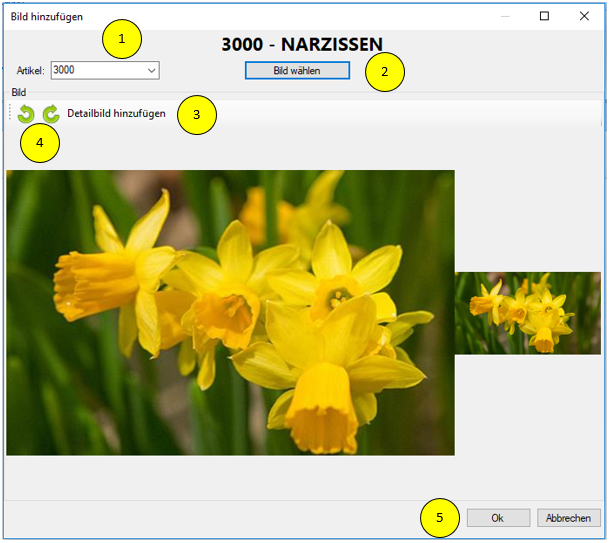Screen dimensions: 610x543
Task: Click Detailbild hinzufügen in the toolbar
Action: click(116, 114)
